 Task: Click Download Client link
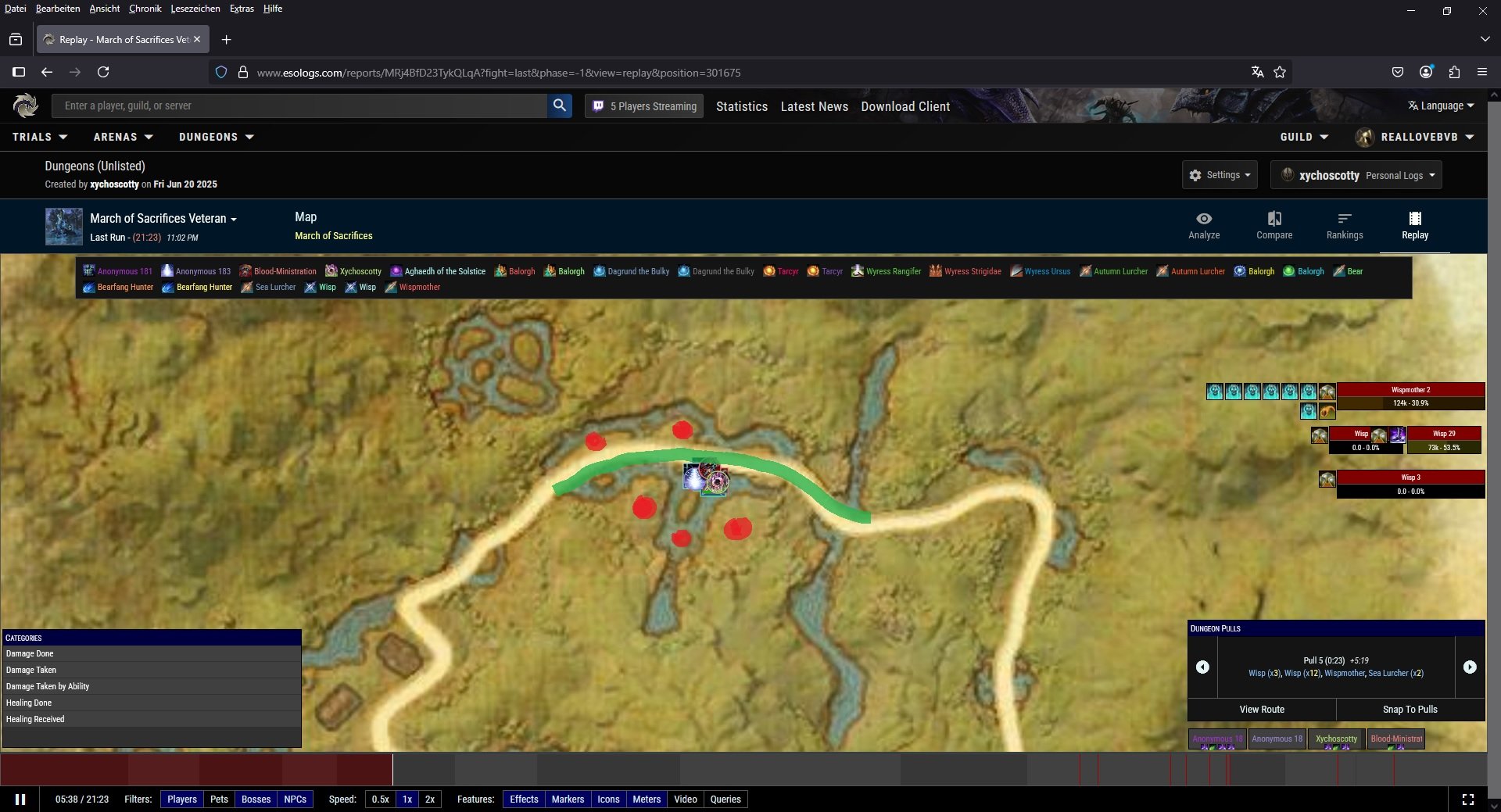point(905,106)
